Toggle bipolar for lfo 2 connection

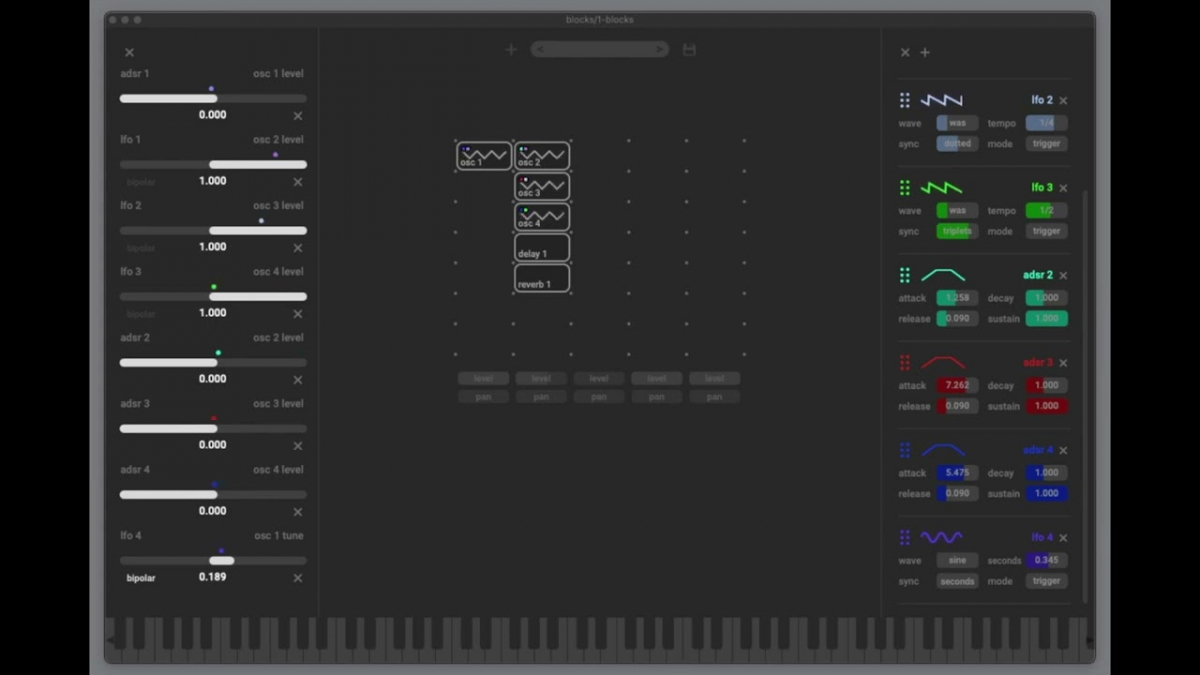click(141, 248)
